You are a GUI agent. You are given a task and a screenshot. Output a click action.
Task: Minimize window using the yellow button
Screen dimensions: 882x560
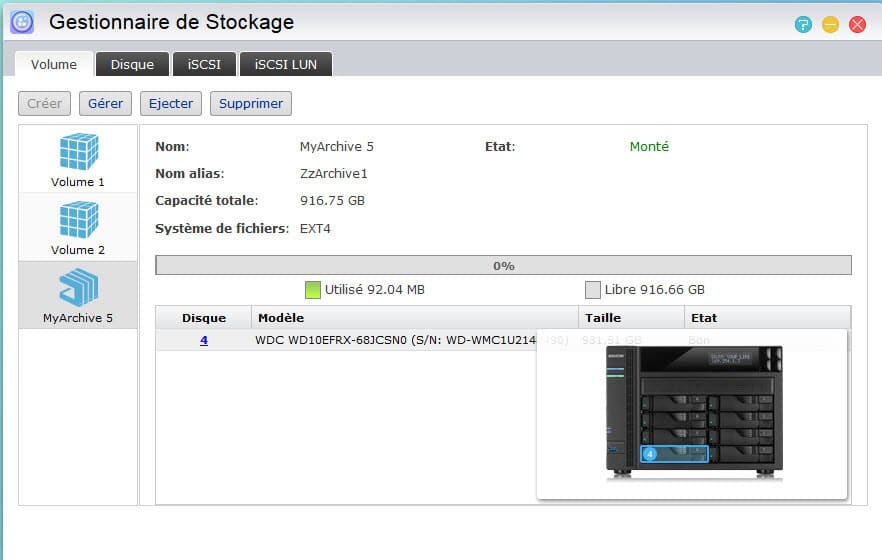tap(830, 24)
